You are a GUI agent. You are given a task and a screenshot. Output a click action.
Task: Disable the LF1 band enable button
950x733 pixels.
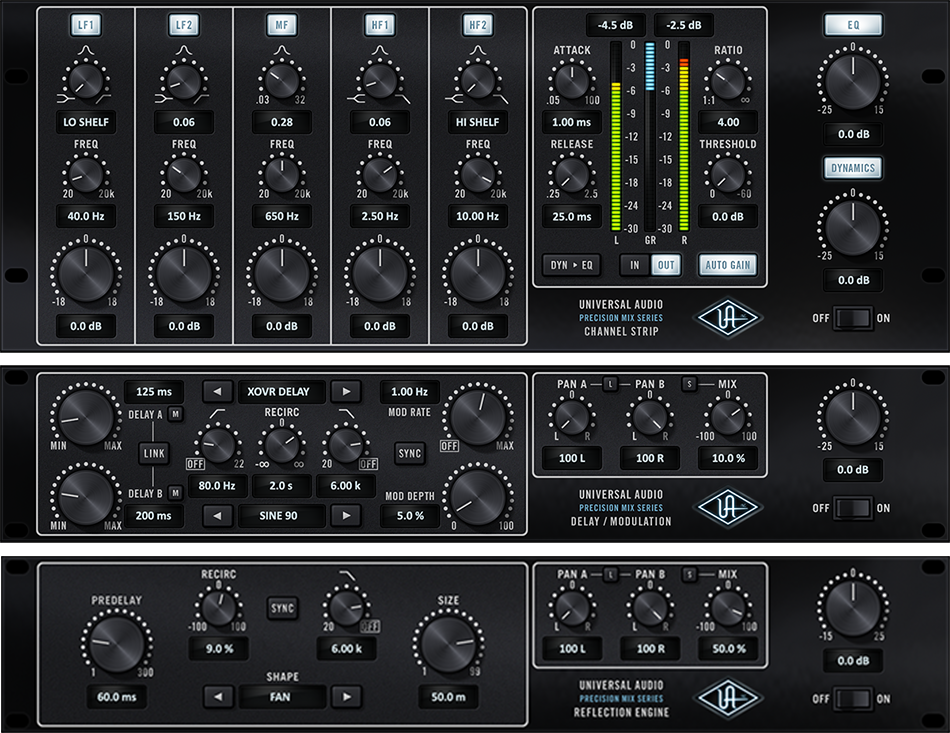tap(85, 24)
